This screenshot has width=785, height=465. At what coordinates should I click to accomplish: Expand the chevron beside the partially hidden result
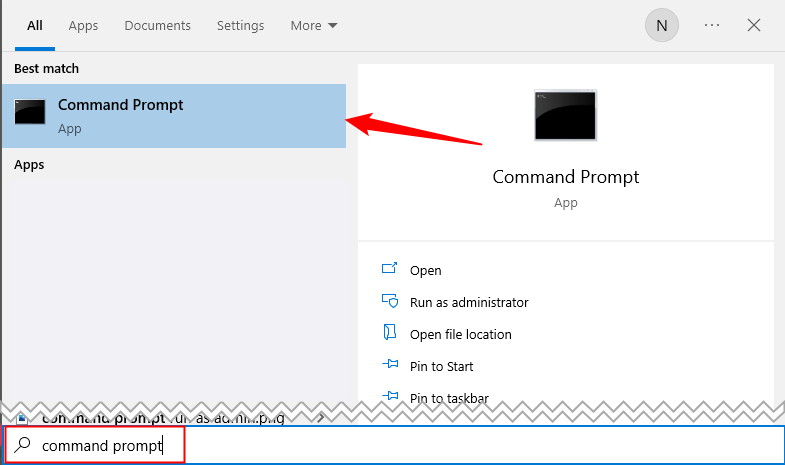click(320, 417)
